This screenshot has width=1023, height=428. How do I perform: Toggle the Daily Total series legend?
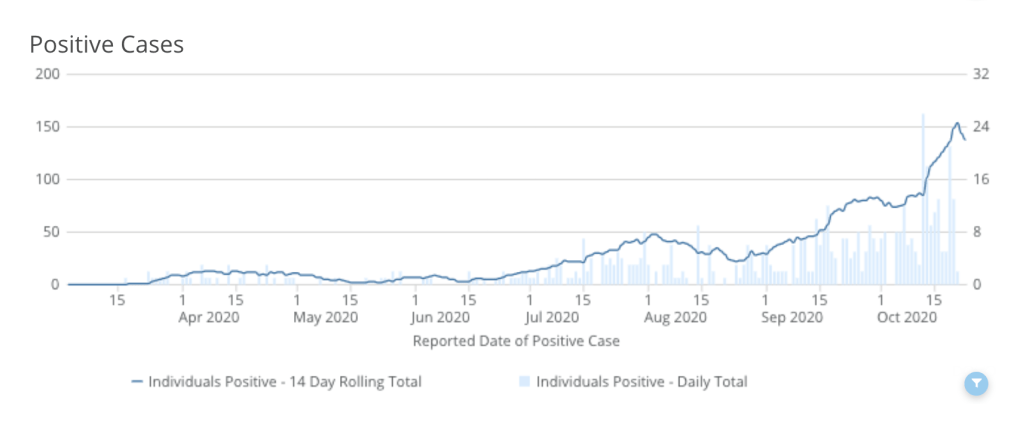pos(641,381)
